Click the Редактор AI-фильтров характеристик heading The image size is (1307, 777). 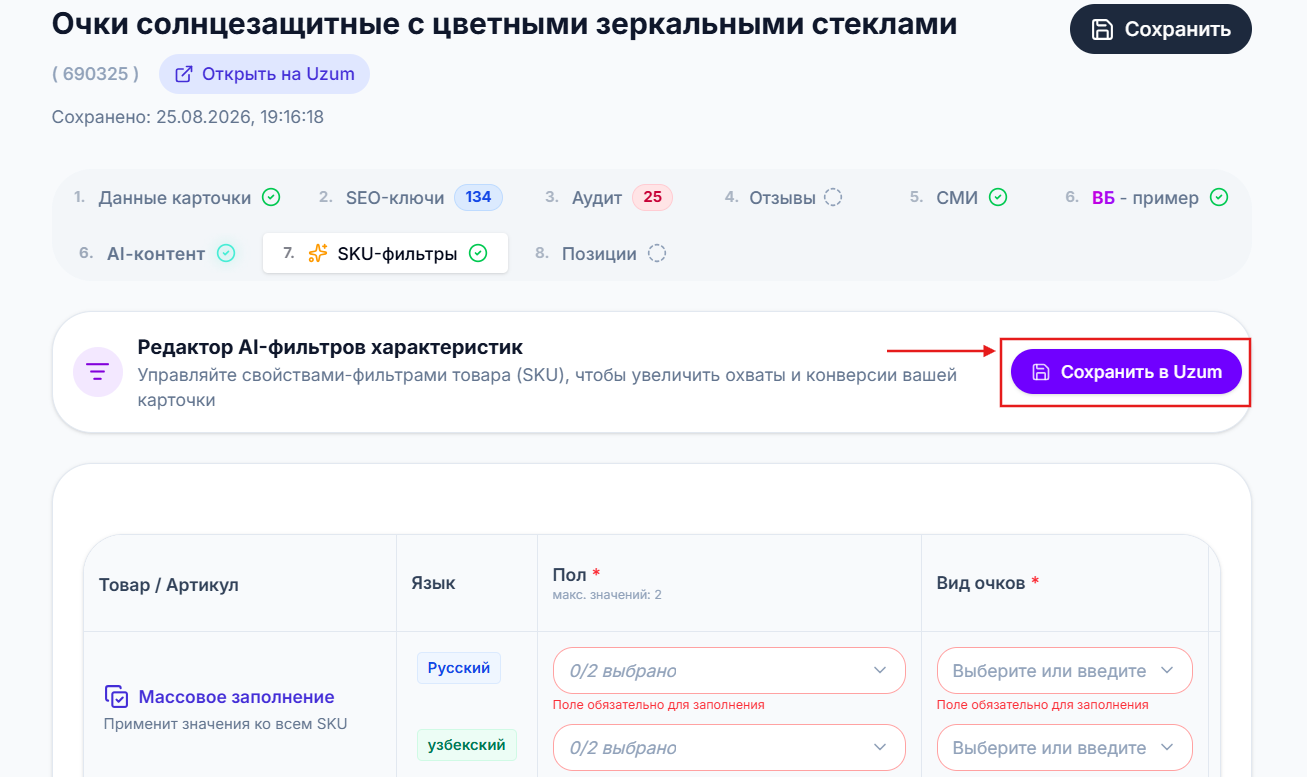[x=330, y=347]
